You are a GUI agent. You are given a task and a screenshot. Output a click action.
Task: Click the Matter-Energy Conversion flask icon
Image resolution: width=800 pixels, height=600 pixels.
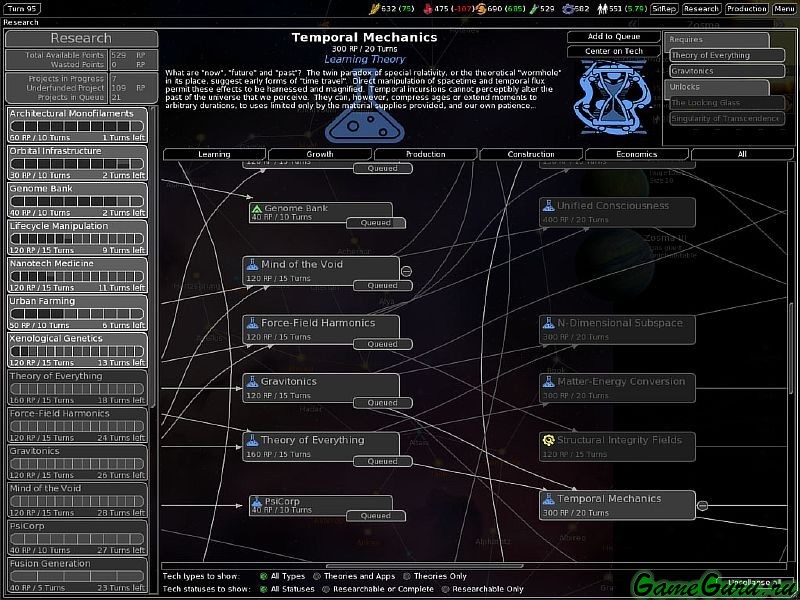pyautogui.click(x=548, y=382)
